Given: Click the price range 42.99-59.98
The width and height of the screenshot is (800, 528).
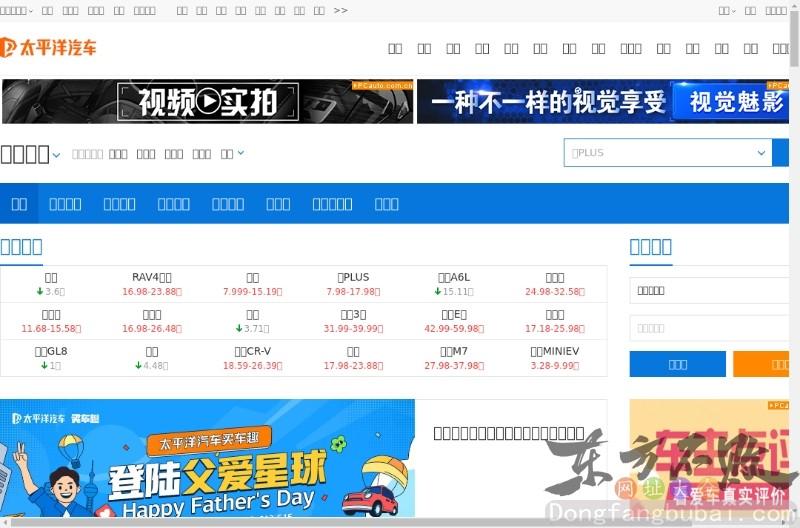Looking at the screenshot, I should coord(454,329).
